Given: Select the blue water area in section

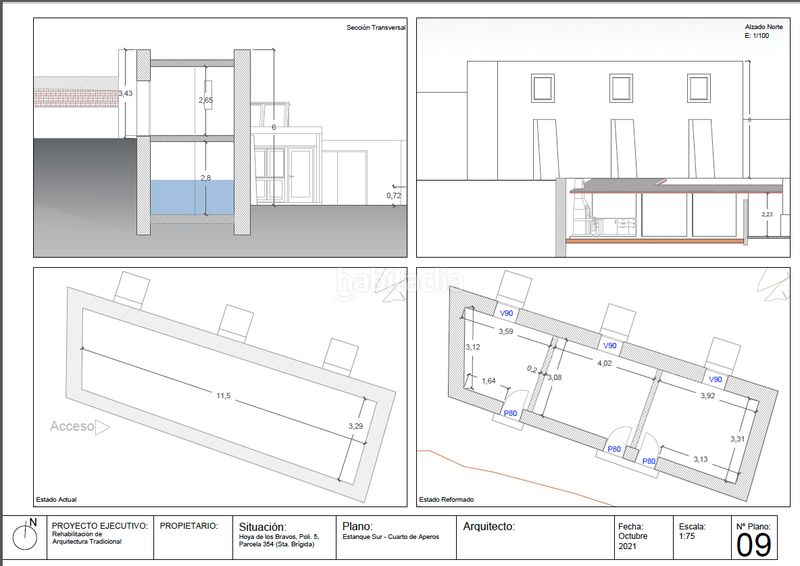Looking at the screenshot, I should click(196, 198).
